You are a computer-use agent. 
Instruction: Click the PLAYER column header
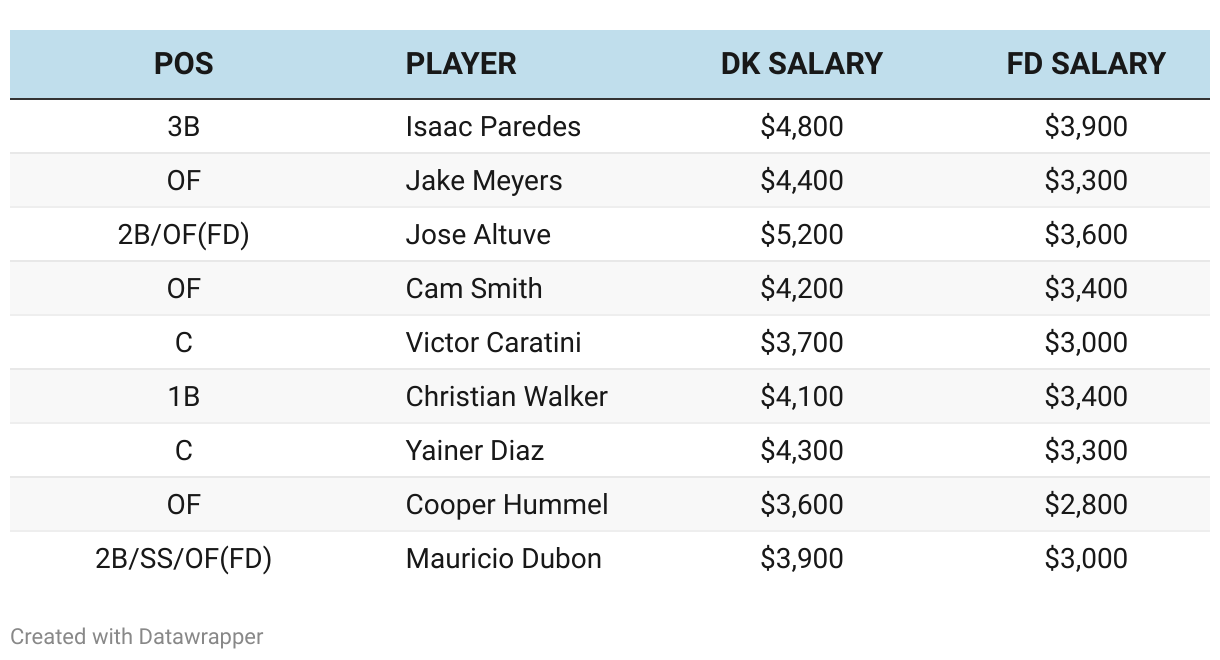(x=461, y=64)
